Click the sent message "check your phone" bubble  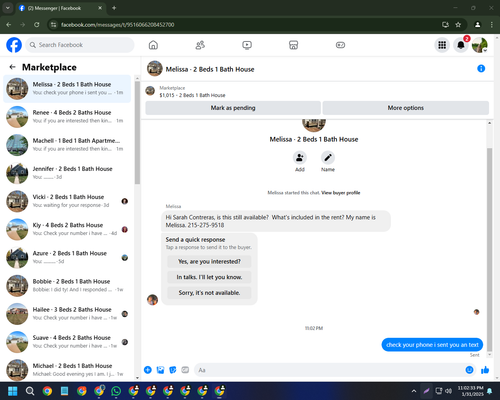432,345
